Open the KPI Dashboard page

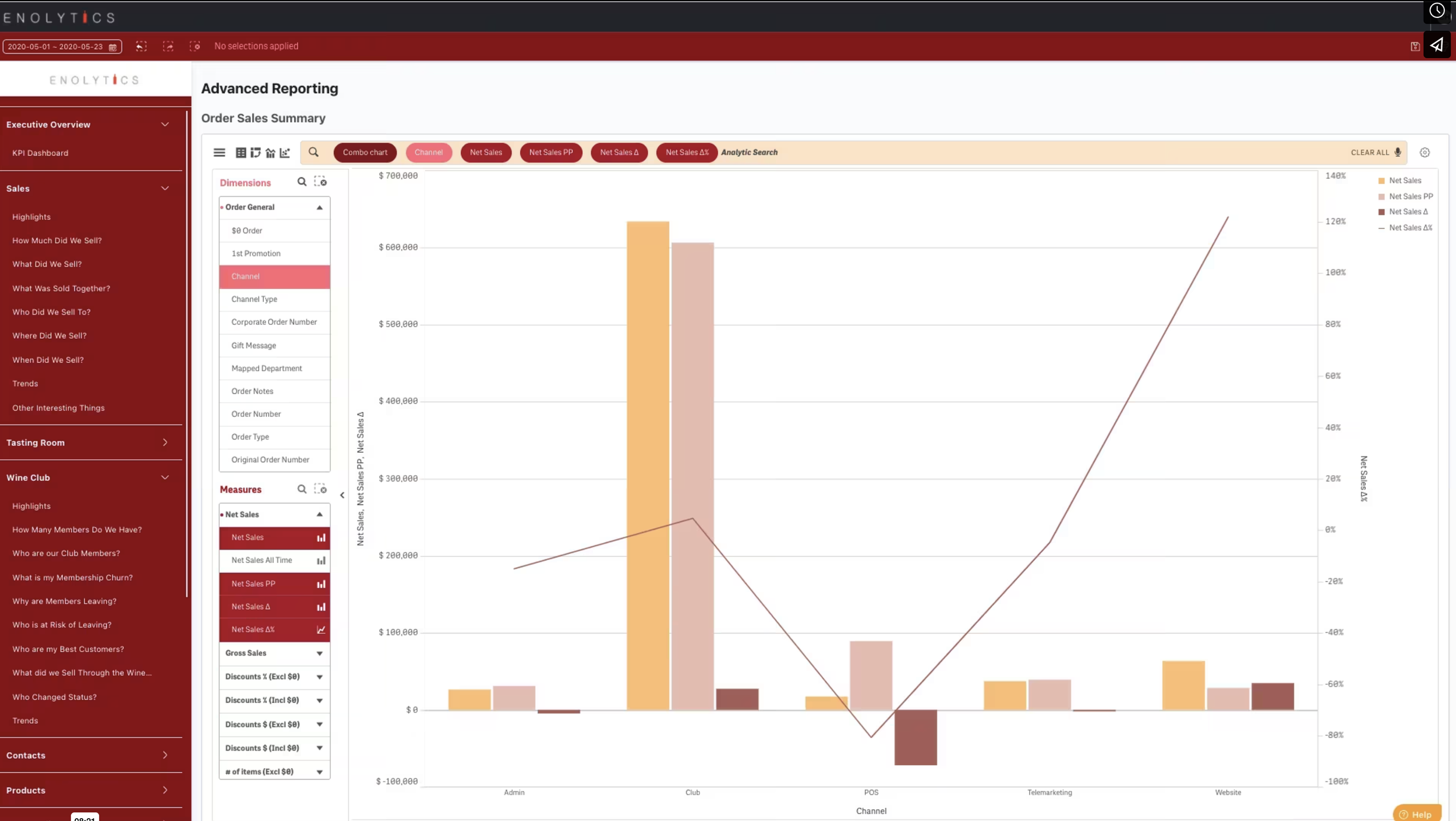coord(40,153)
